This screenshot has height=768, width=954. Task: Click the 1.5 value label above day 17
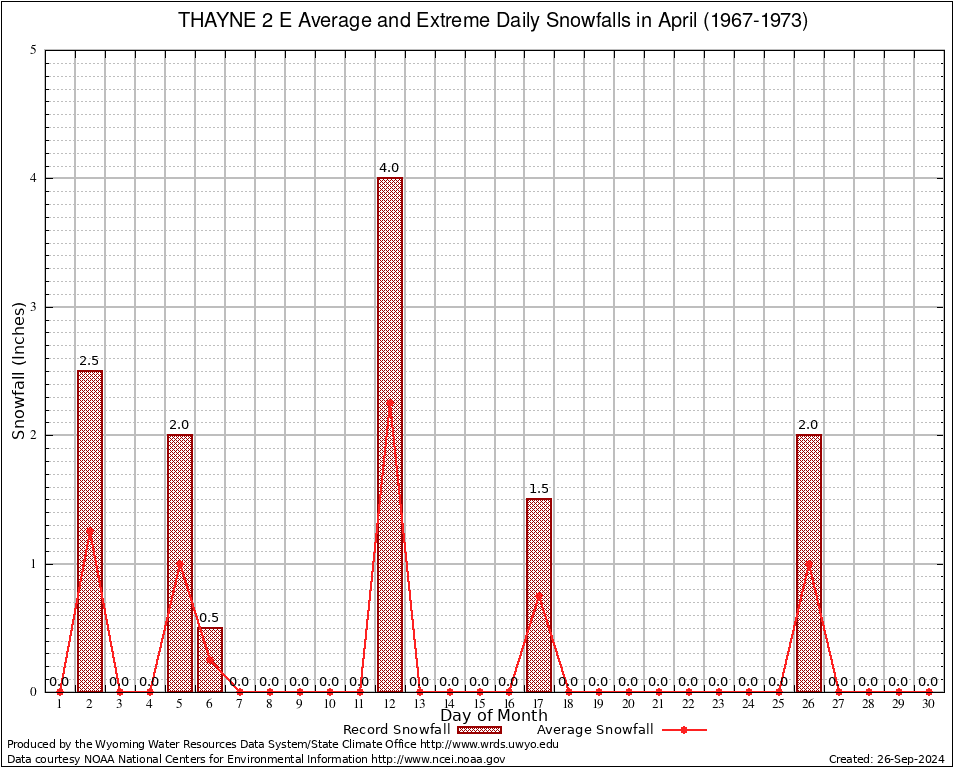pyautogui.click(x=539, y=489)
